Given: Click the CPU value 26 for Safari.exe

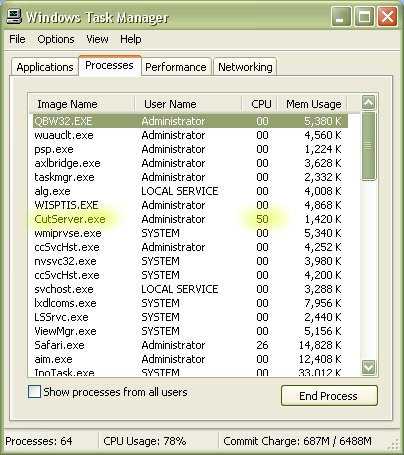Looking at the screenshot, I should pos(262,345).
